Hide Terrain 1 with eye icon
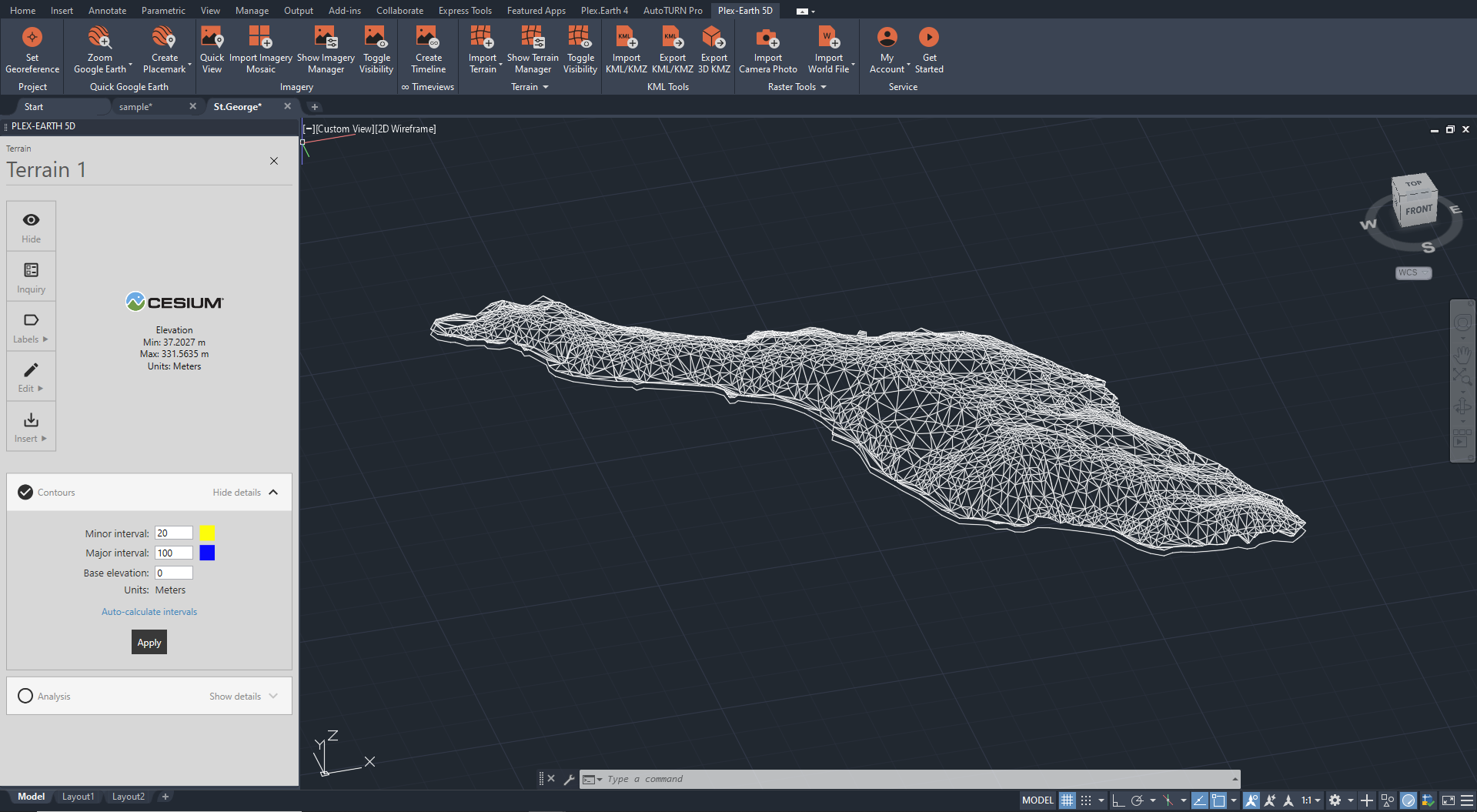The width and height of the screenshot is (1477, 812). (x=31, y=227)
